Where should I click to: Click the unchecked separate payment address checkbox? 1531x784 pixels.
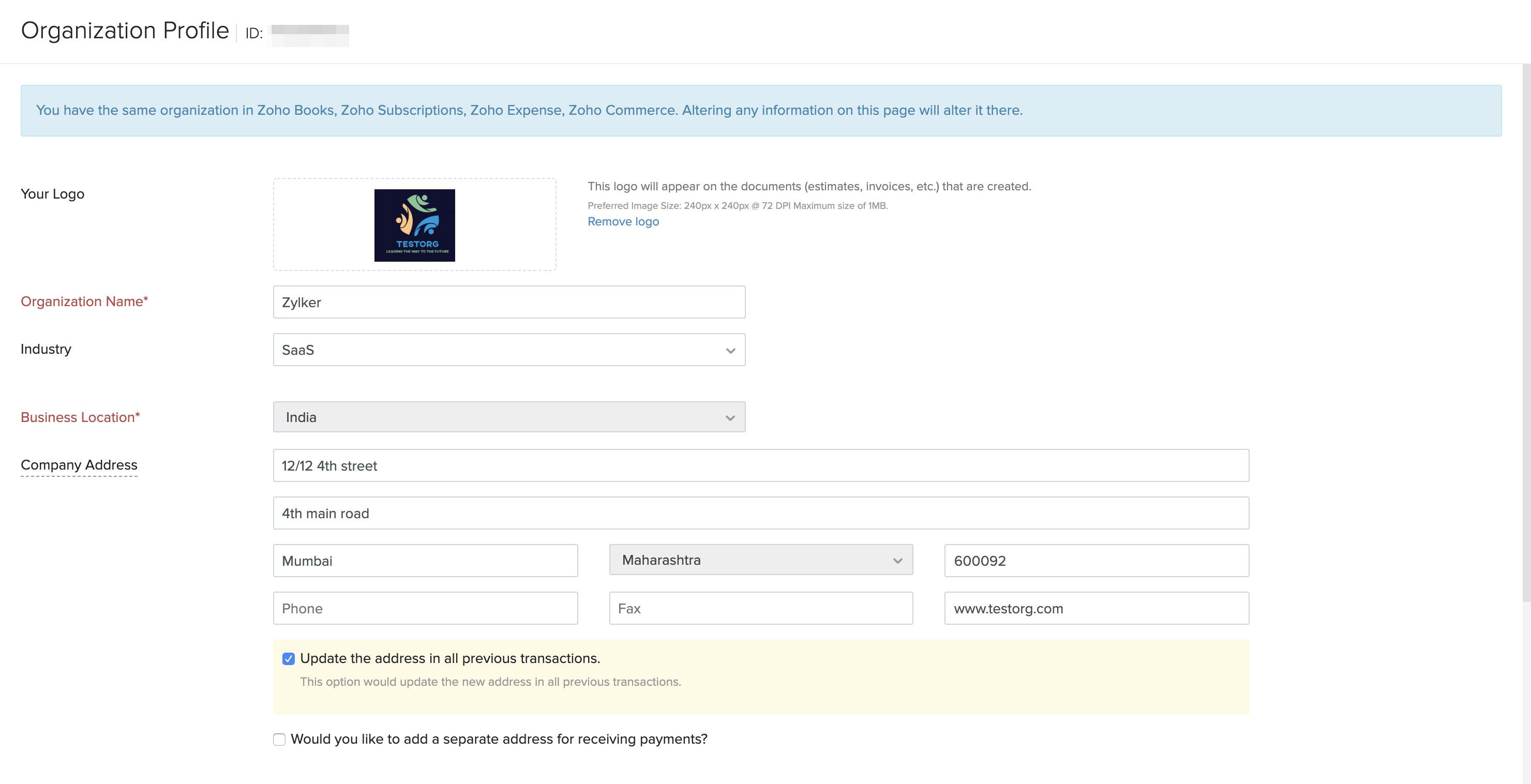coord(279,739)
